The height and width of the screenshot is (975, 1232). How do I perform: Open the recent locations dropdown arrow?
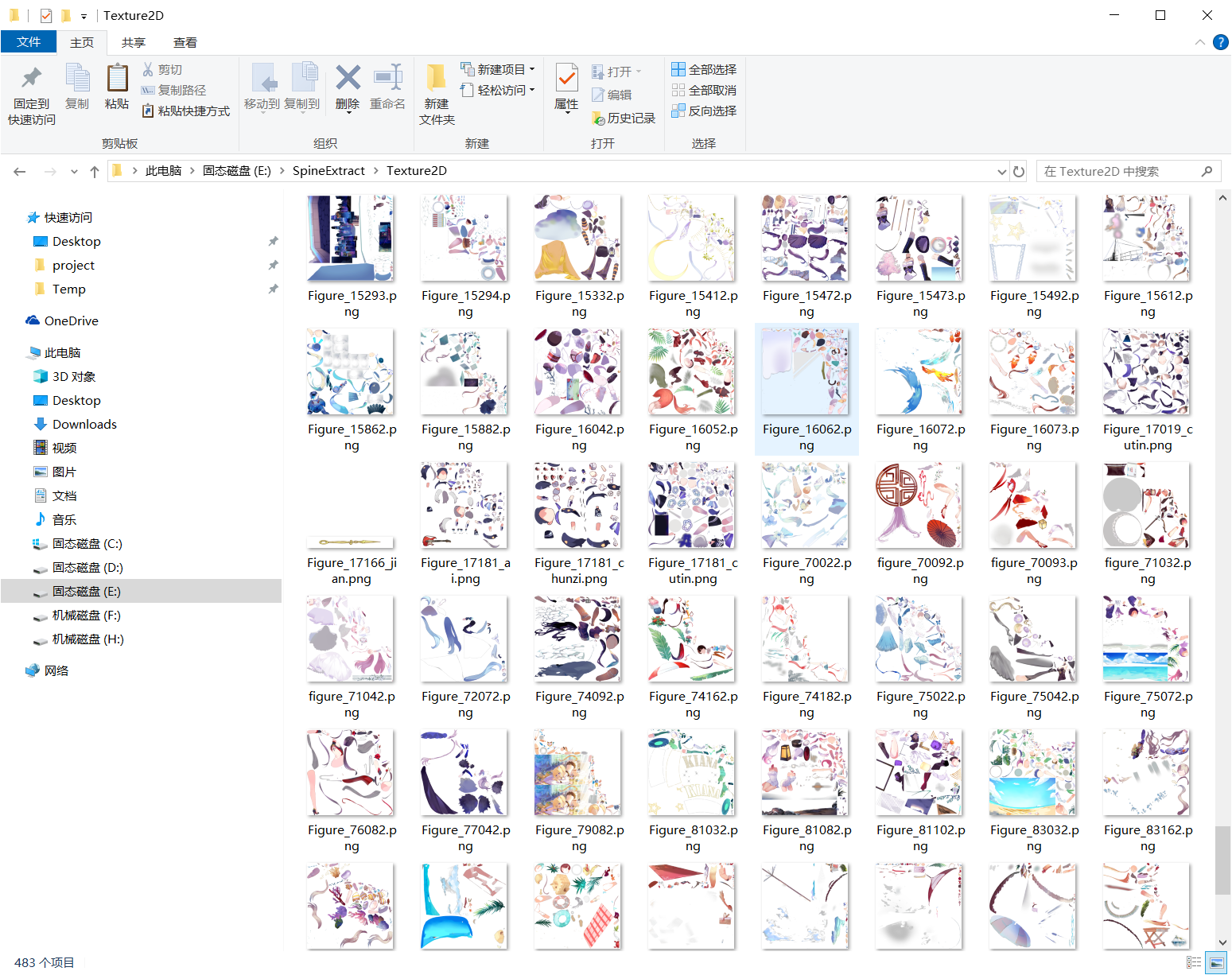(74, 172)
